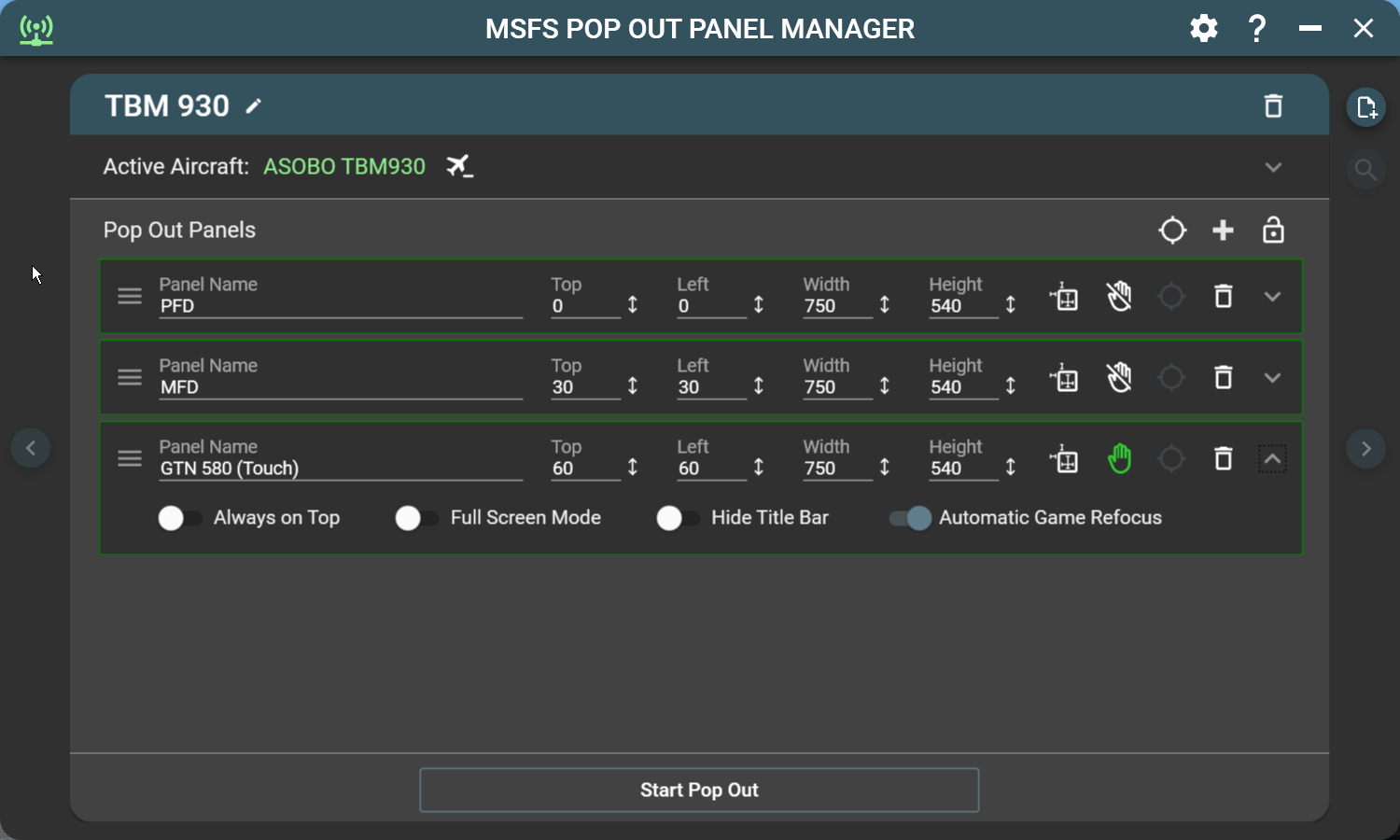Screen dimensions: 1400x840
Task: Delete the PFD panel
Action: (x=1223, y=297)
